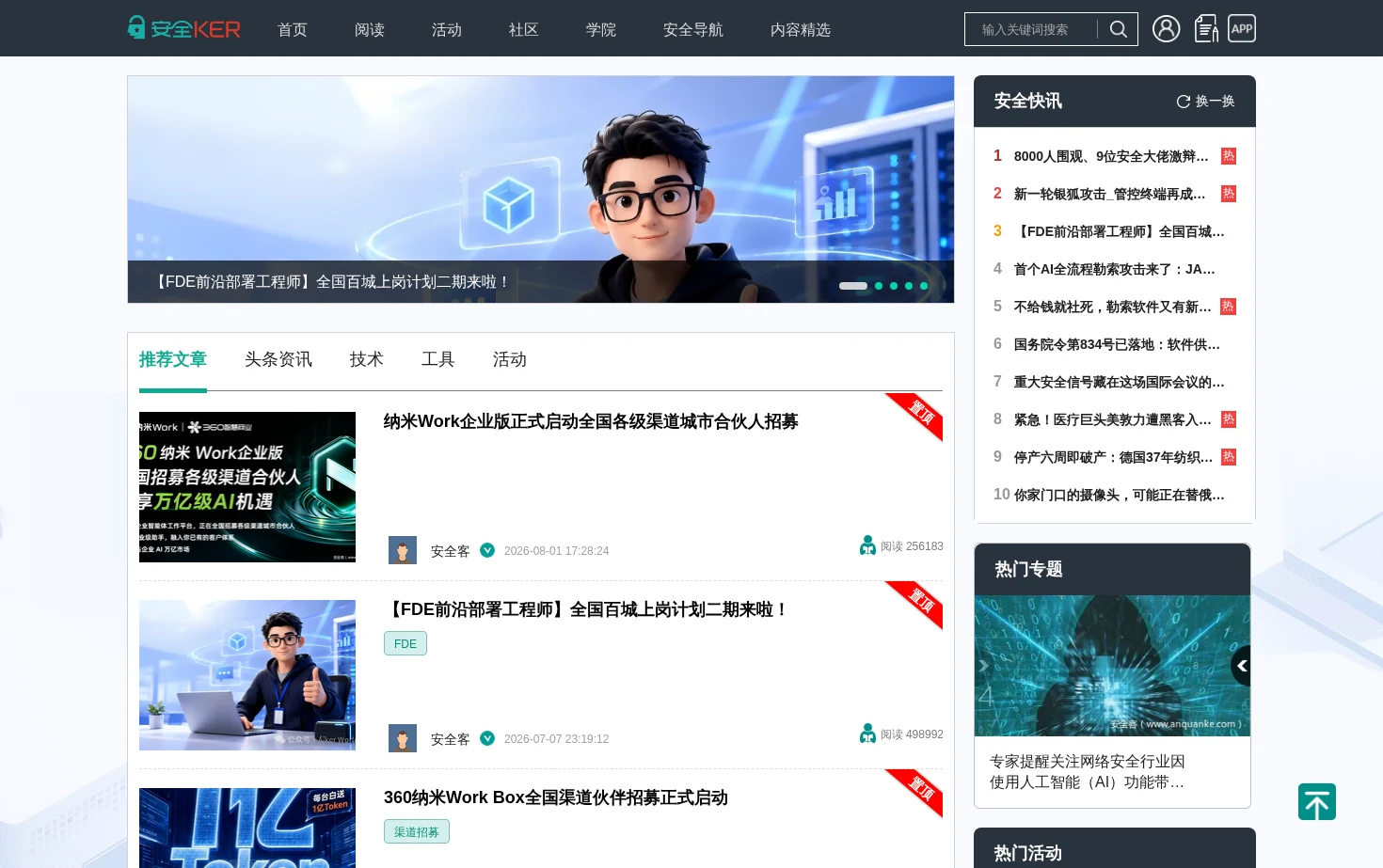Open the user account avatar icon
This screenshot has width=1383, height=868.
coord(1166,29)
